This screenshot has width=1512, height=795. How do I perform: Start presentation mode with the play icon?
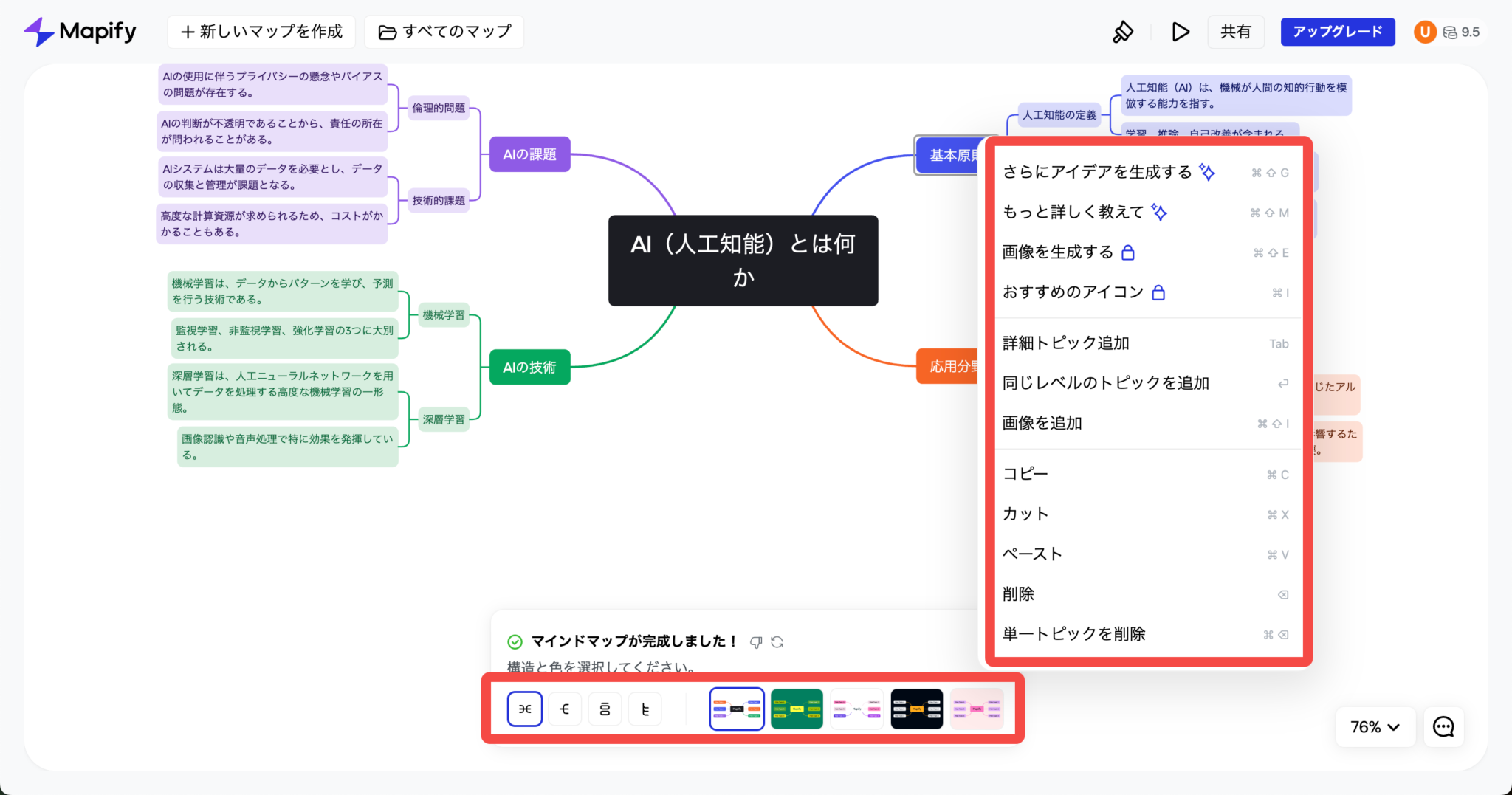coord(1179,32)
